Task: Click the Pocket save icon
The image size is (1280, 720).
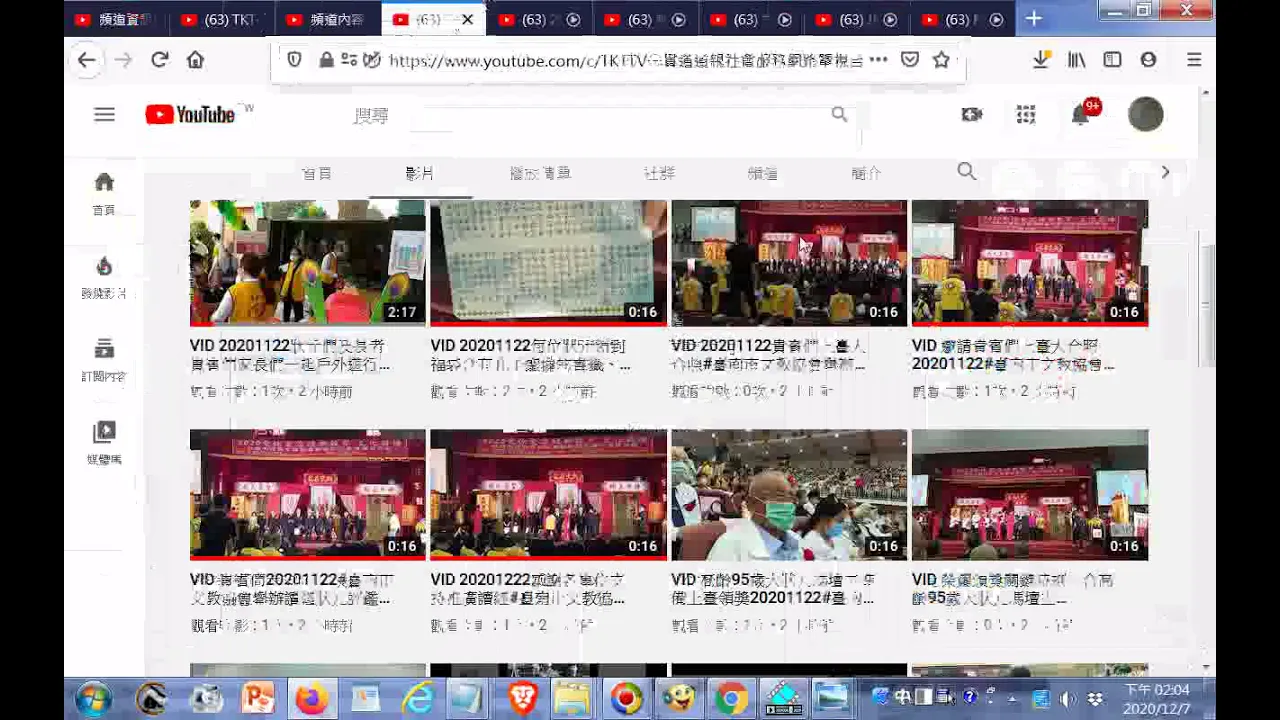Action: 910,60
